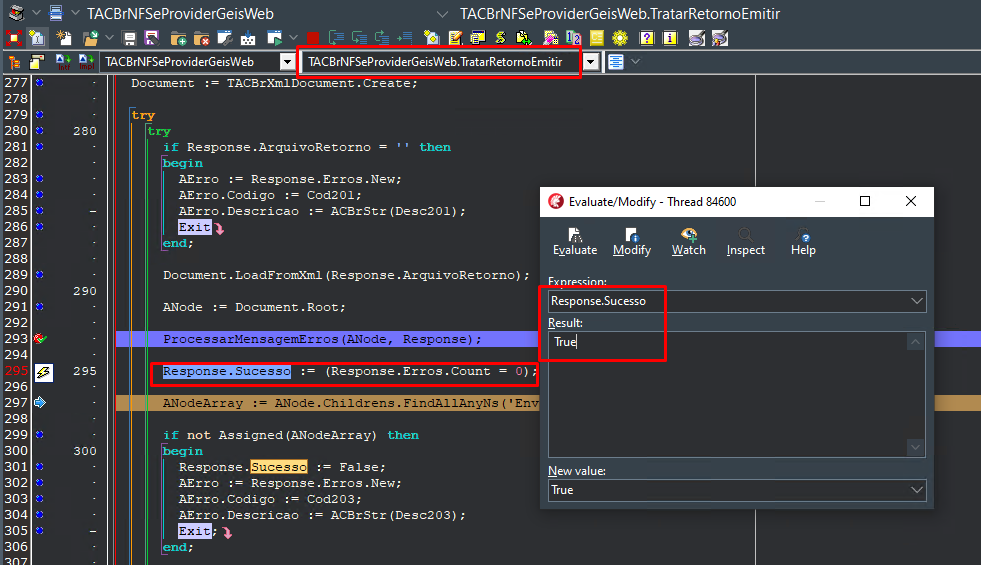981x565 pixels.
Task: Open Help in Evaluate/Modify dialog
Action: (x=803, y=242)
